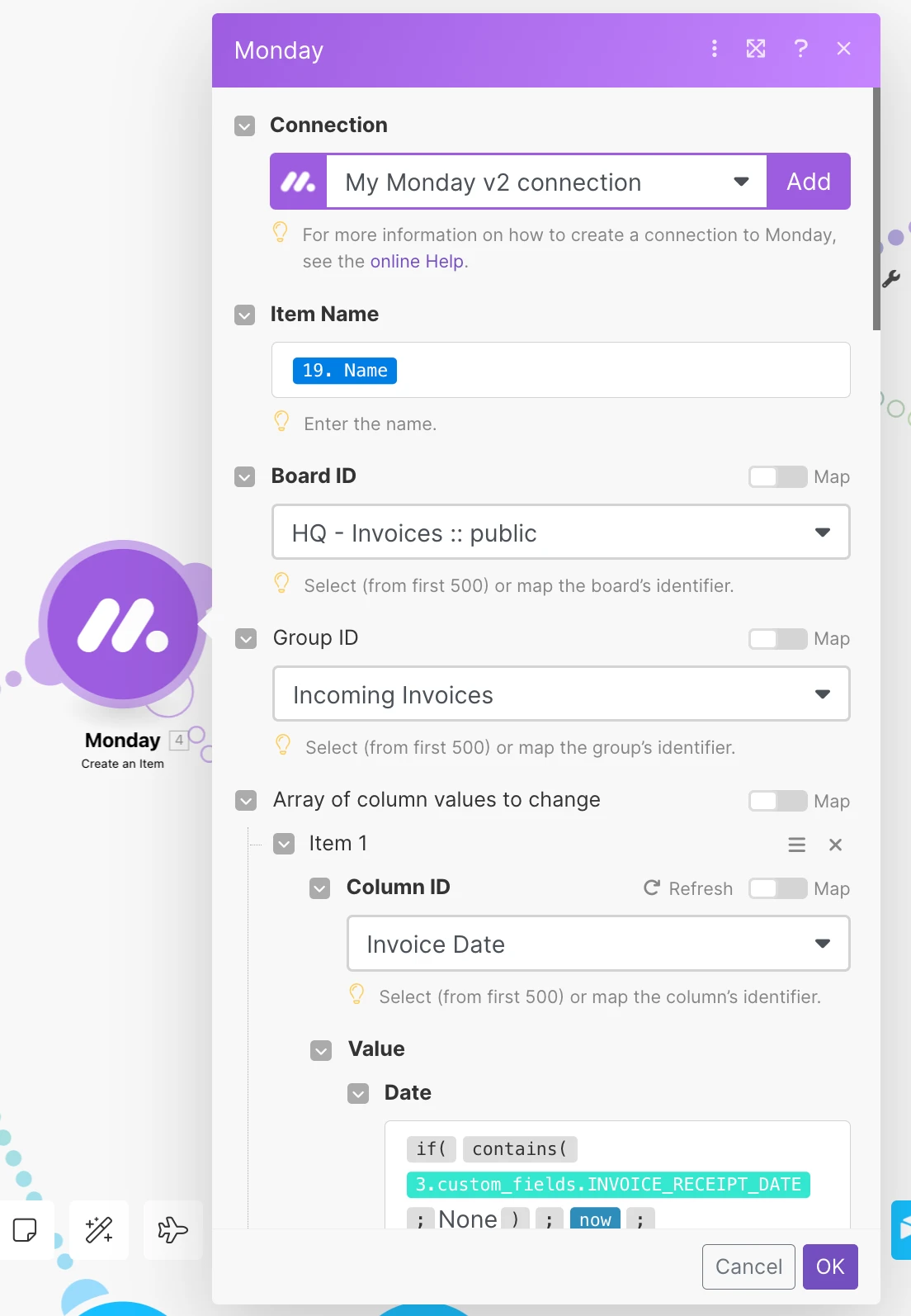This screenshot has width=911, height=1316.
Task: Click the Add connection button
Action: tap(809, 182)
